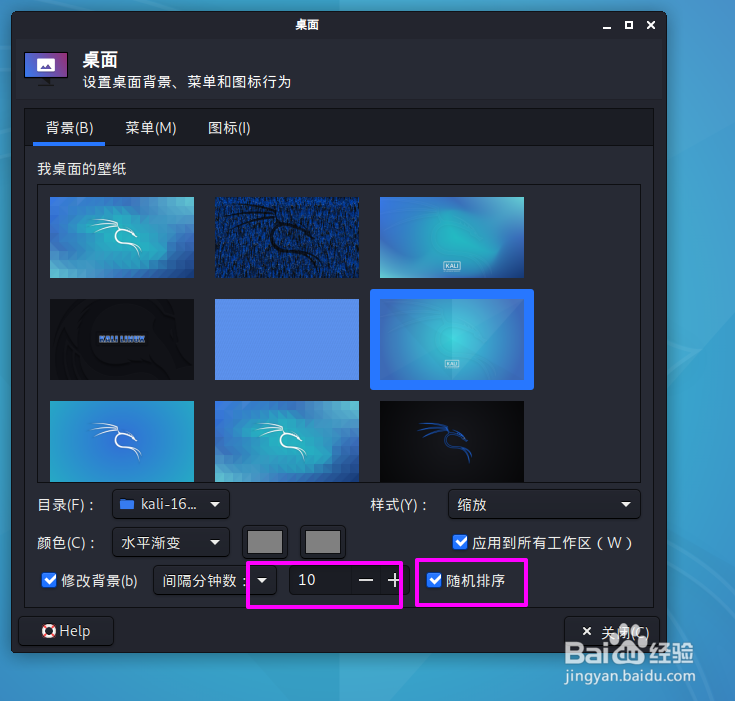735x701 pixels.
Task: Select the black wallpaper with blue dragon
Action: coord(452,441)
